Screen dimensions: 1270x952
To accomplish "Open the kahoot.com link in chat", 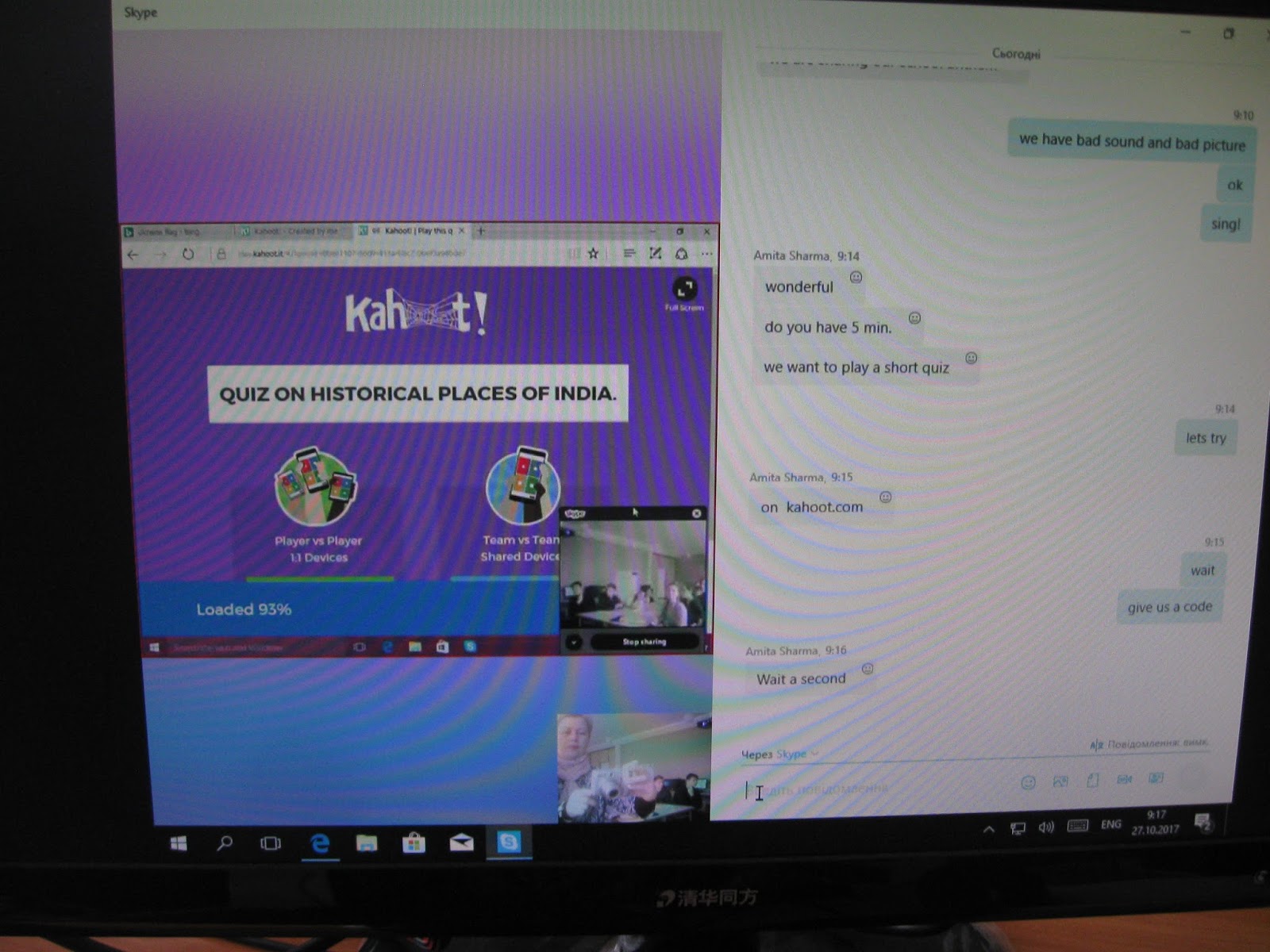I will pos(824,507).
